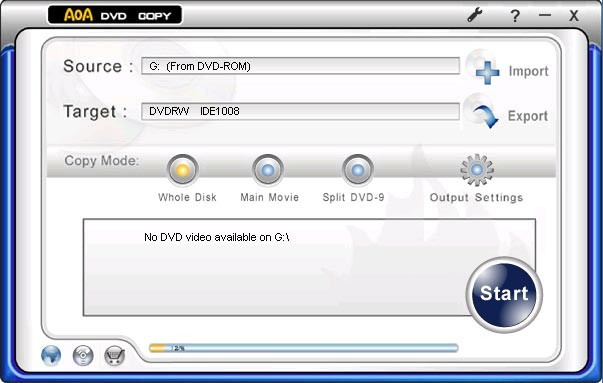The height and width of the screenshot is (383, 603).
Task: Open purchase via shopping cart icon
Action: (115, 356)
